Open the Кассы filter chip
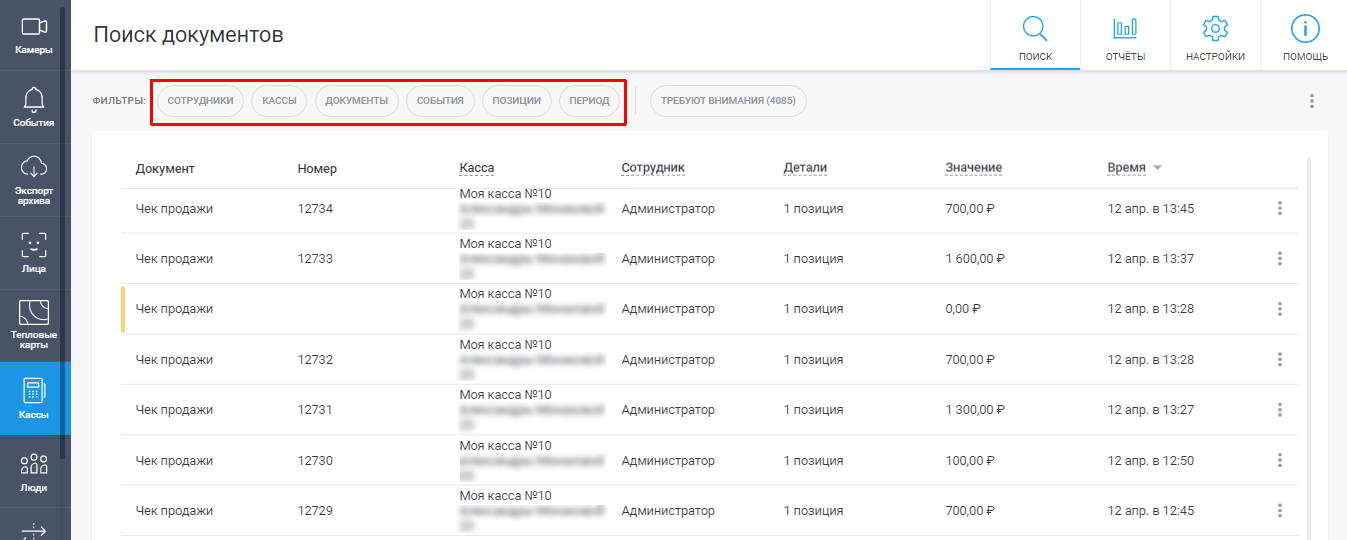1347x540 pixels. (x=279, y=101)
